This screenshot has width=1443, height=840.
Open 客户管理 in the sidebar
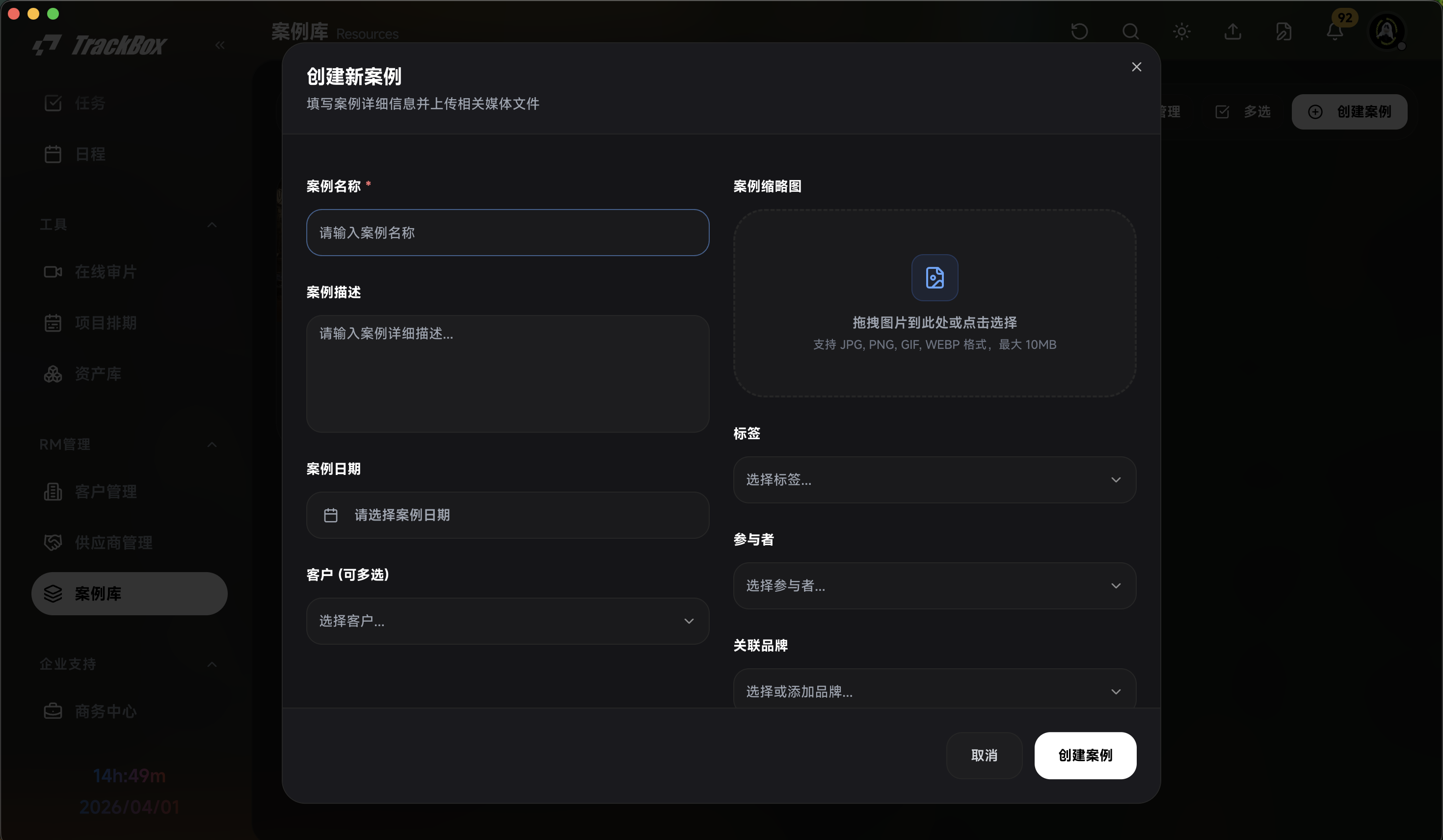click(x=130, y=491)
